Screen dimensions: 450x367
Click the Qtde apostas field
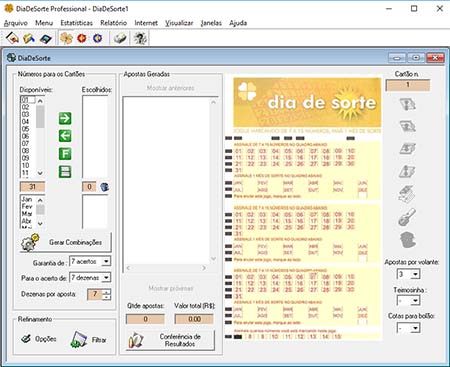click(145, 319)
